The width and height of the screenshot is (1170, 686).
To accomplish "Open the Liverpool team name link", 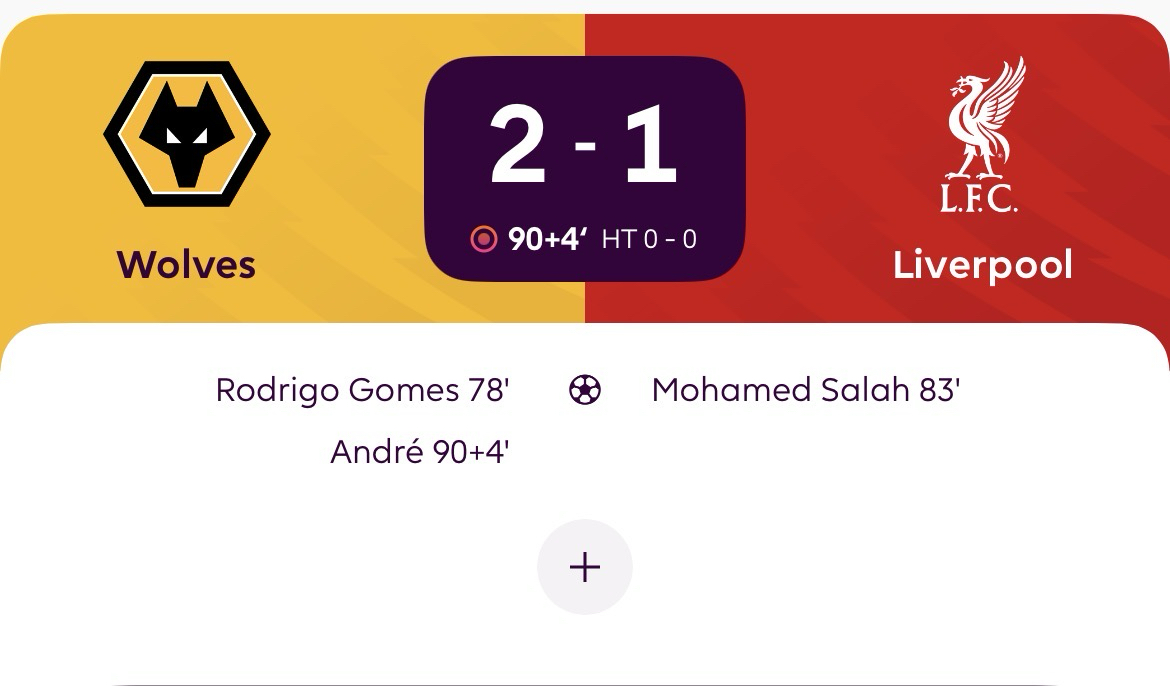I will pyautogui.click(x=982, y=265).
